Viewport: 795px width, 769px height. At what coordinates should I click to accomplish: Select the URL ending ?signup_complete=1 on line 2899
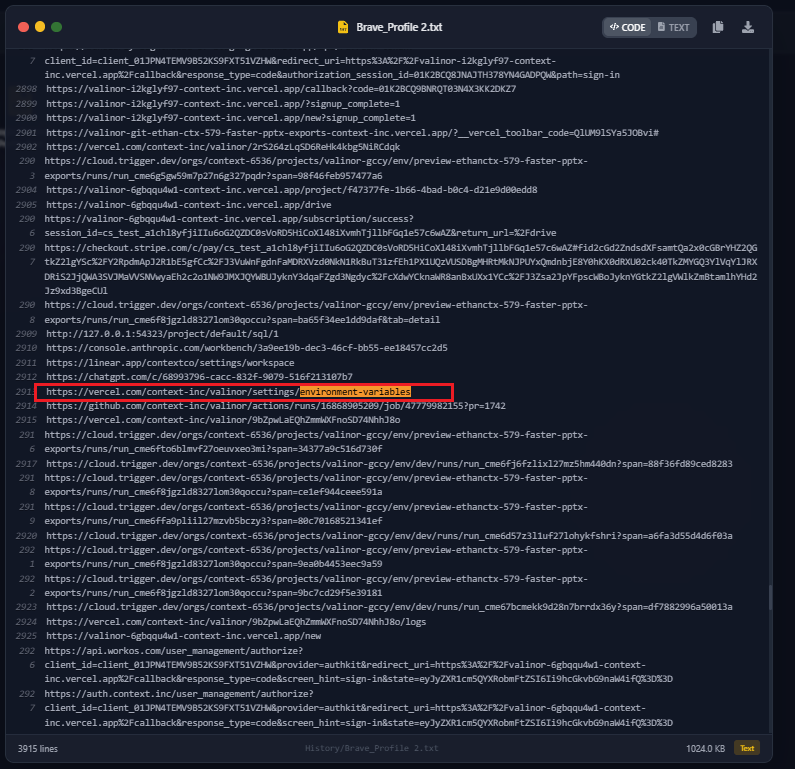[223, 104]
